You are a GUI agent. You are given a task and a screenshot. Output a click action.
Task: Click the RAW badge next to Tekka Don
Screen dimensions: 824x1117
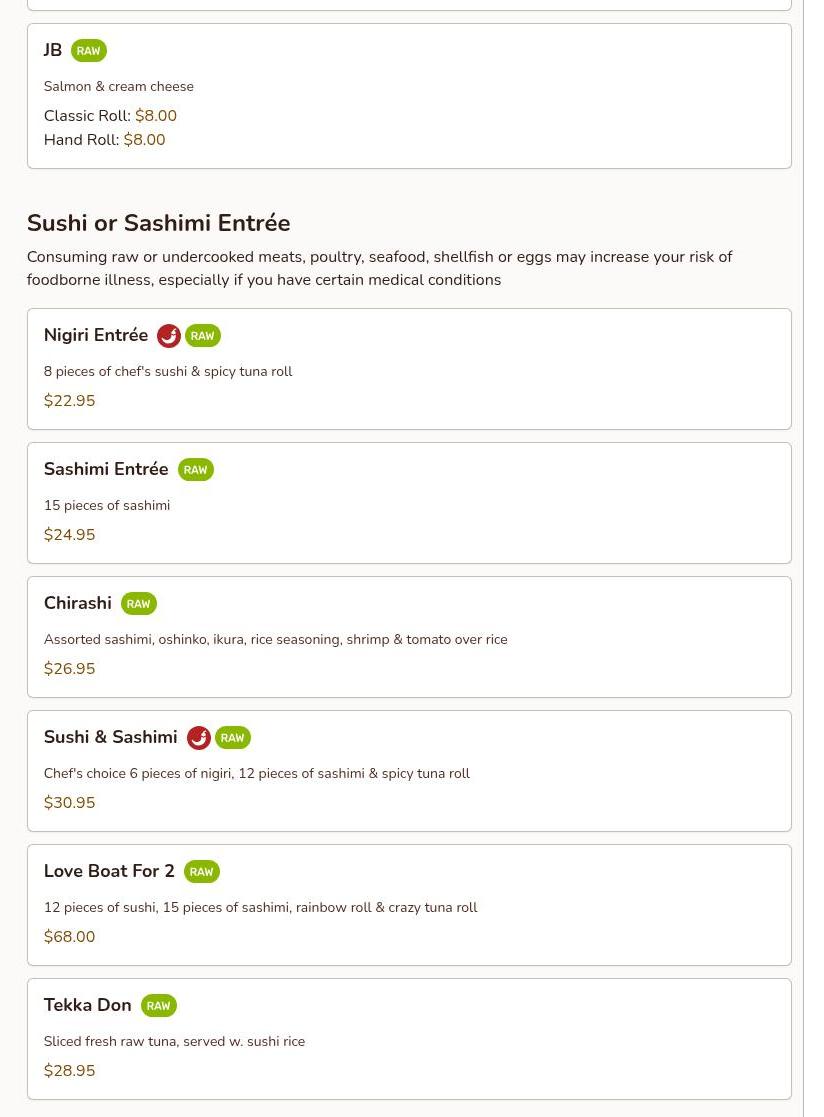[159, 1005]
